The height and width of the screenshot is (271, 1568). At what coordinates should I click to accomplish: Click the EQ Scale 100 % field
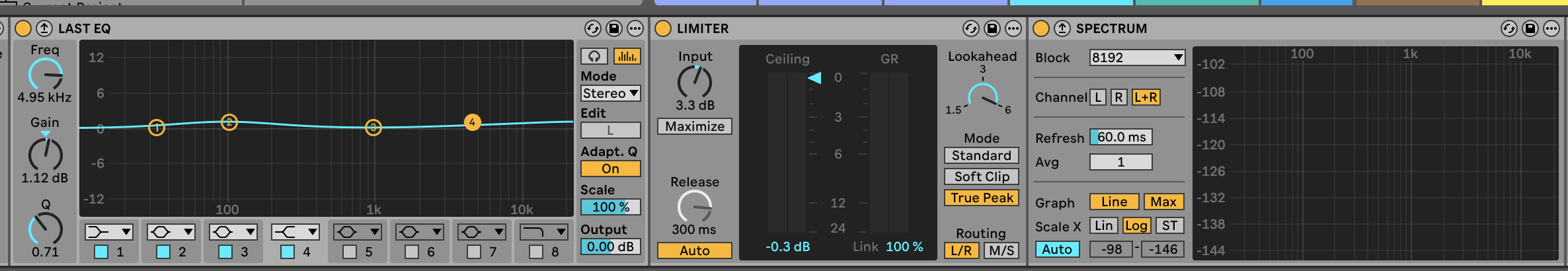click(x=611, y=207)
